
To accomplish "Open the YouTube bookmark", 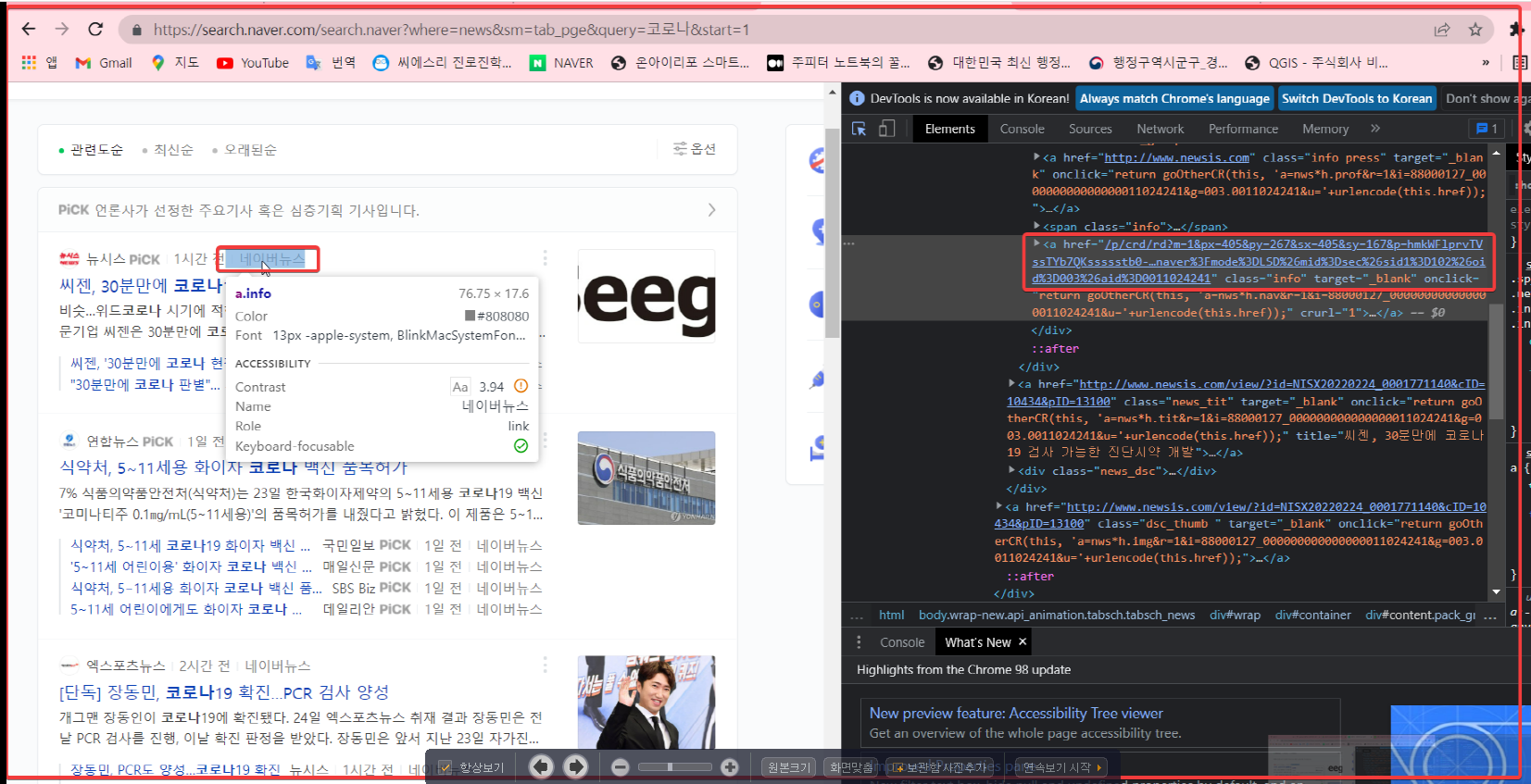I will [252, 63].
